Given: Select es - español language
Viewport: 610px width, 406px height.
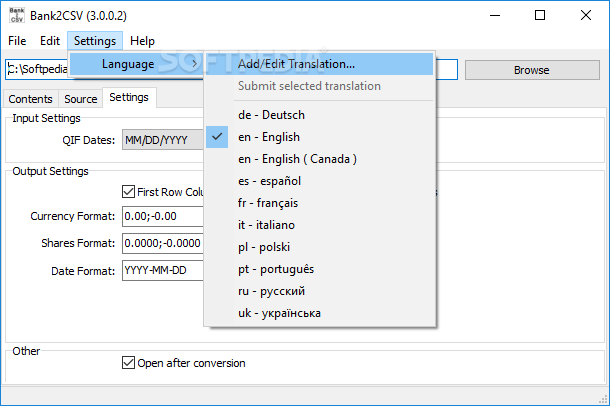Looking at the screenshot, I should pos(319,181).
